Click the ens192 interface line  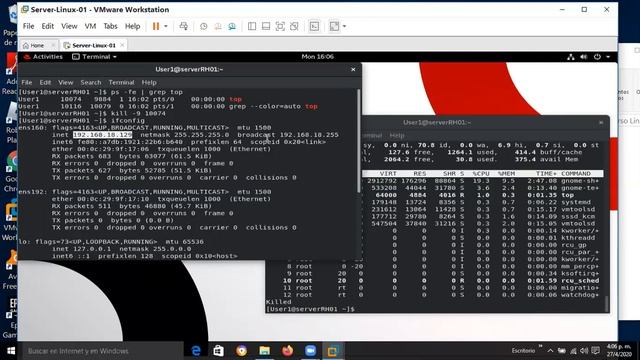coord(144,192)
